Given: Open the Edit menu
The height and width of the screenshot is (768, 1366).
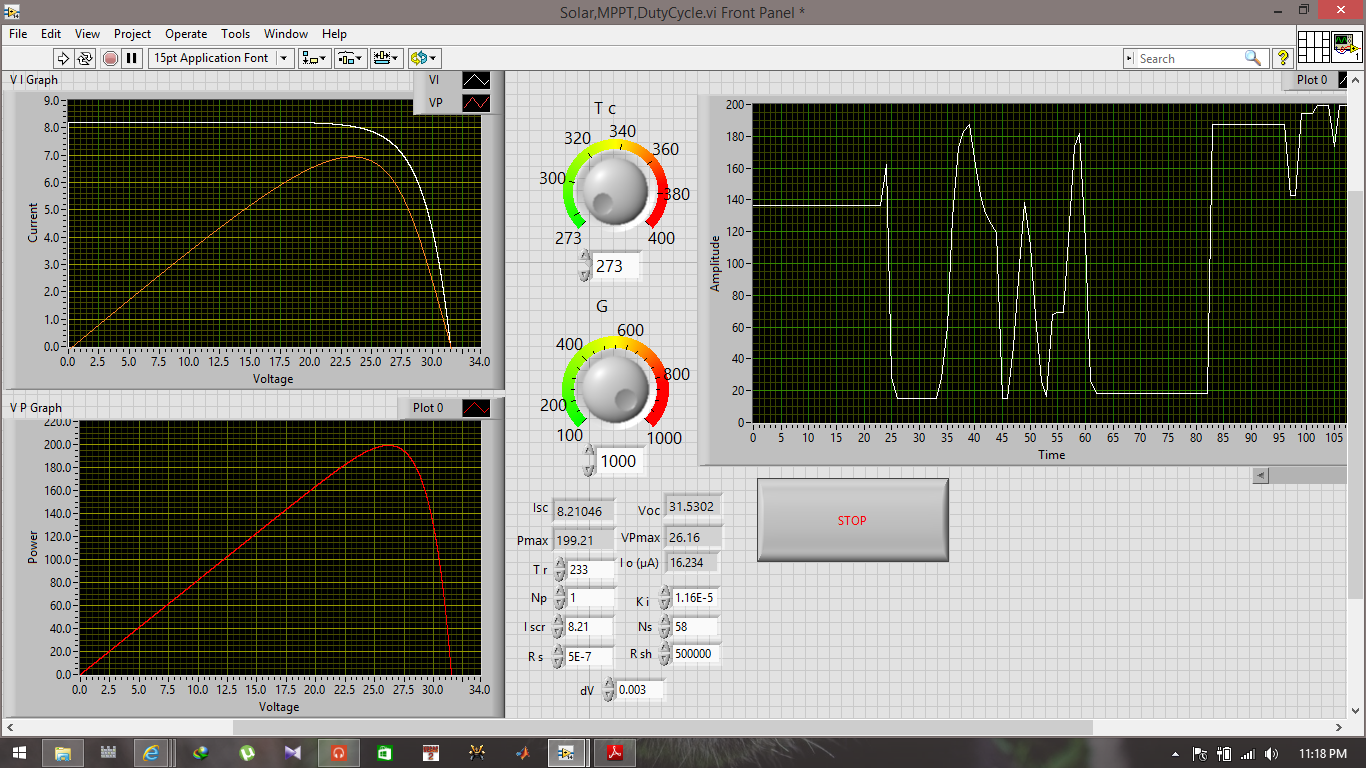Looking at the screenshot, I should (x=51, y=33).
